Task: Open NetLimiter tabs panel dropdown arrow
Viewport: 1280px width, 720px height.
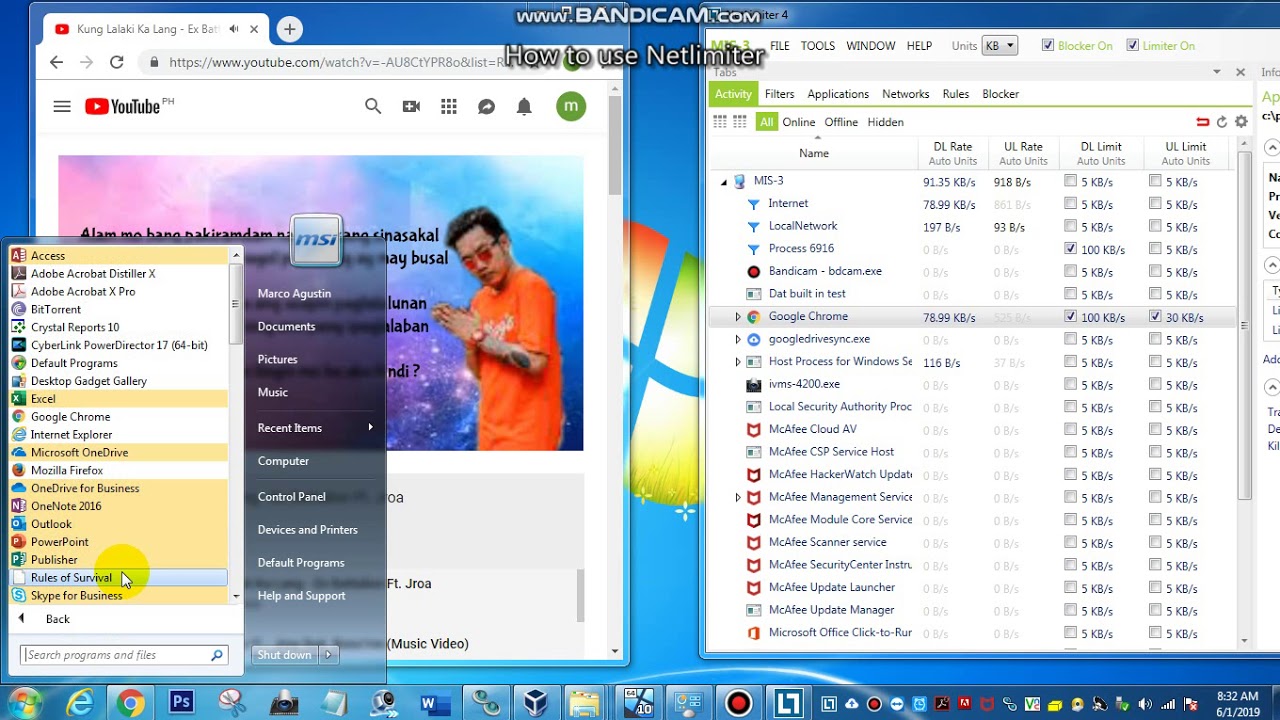Action: point(1217,72)
